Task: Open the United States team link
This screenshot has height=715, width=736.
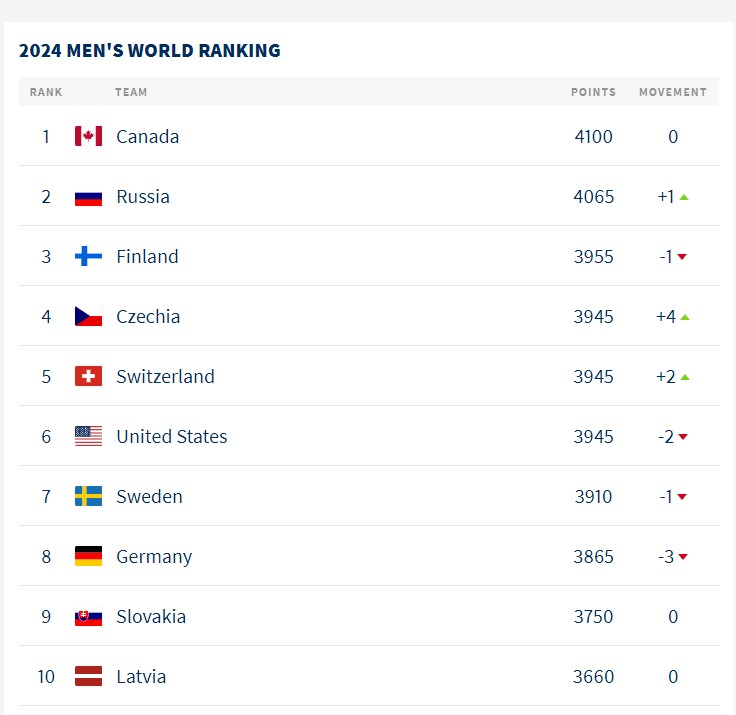Action: pos(172,437)
